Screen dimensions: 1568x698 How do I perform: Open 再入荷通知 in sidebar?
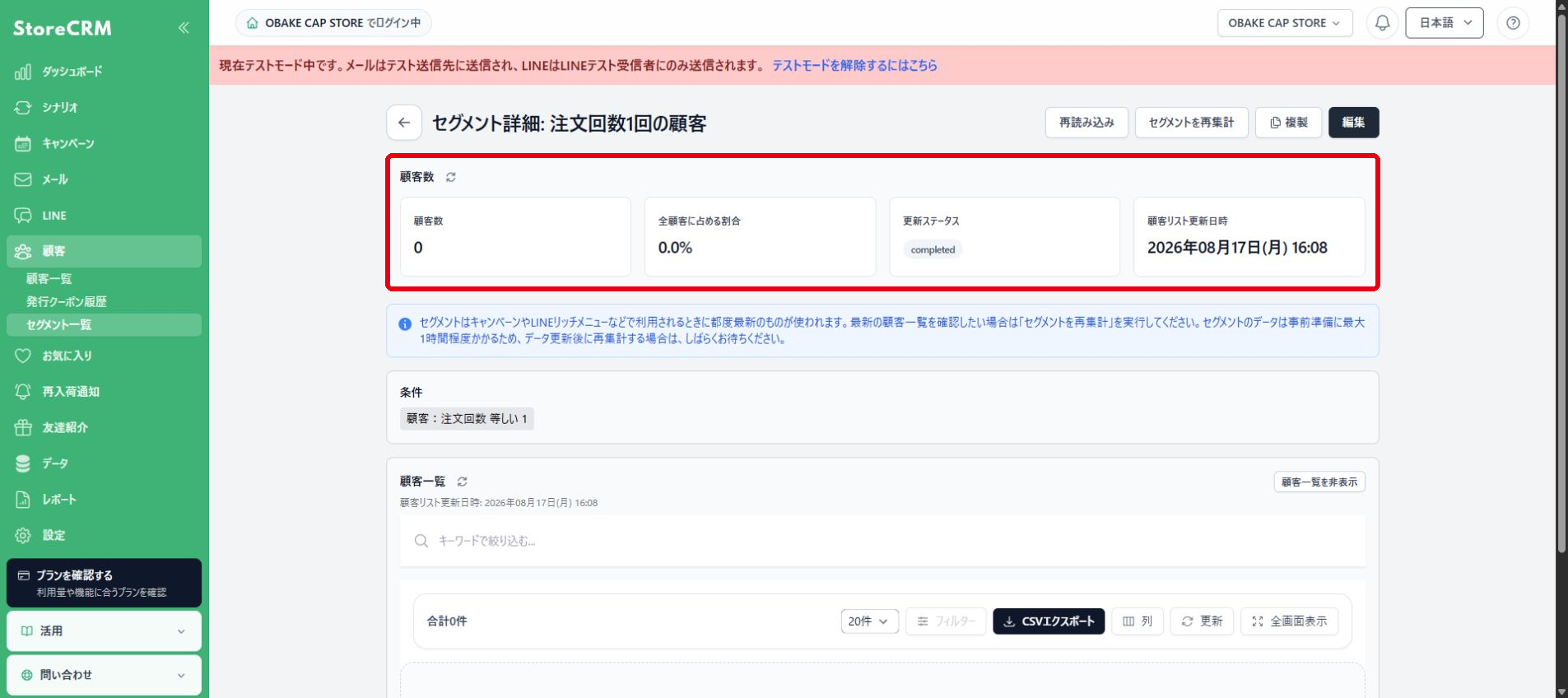click(x=104, y=392)
